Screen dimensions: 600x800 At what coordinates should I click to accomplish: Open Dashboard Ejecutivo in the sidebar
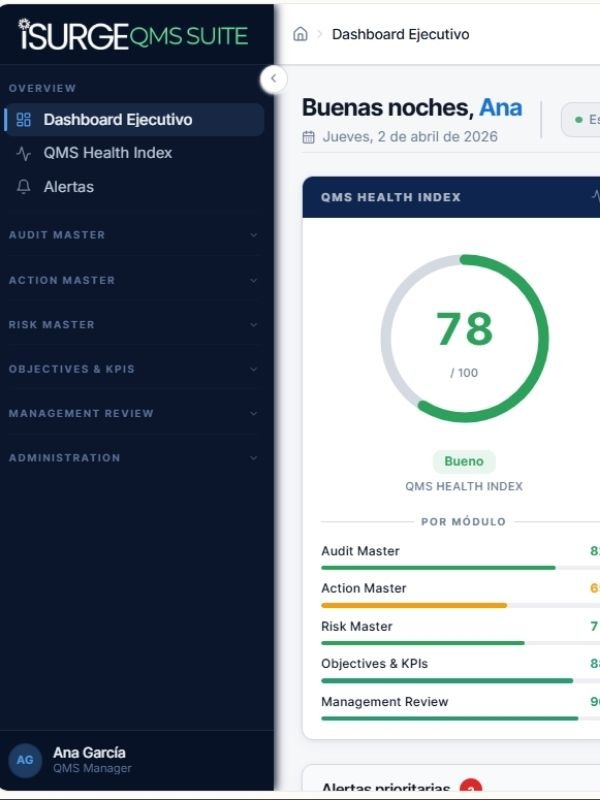point(134,119)
